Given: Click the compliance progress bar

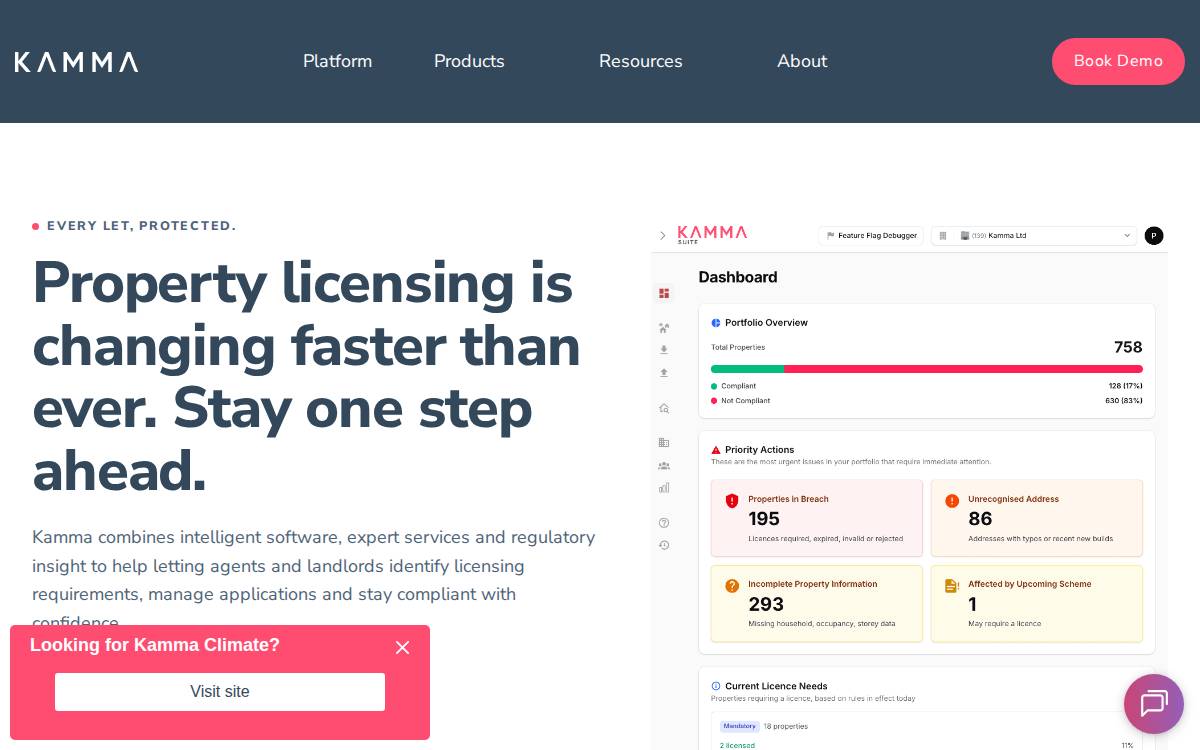Looking at the screenshot, I should click(x=927, y=369).
